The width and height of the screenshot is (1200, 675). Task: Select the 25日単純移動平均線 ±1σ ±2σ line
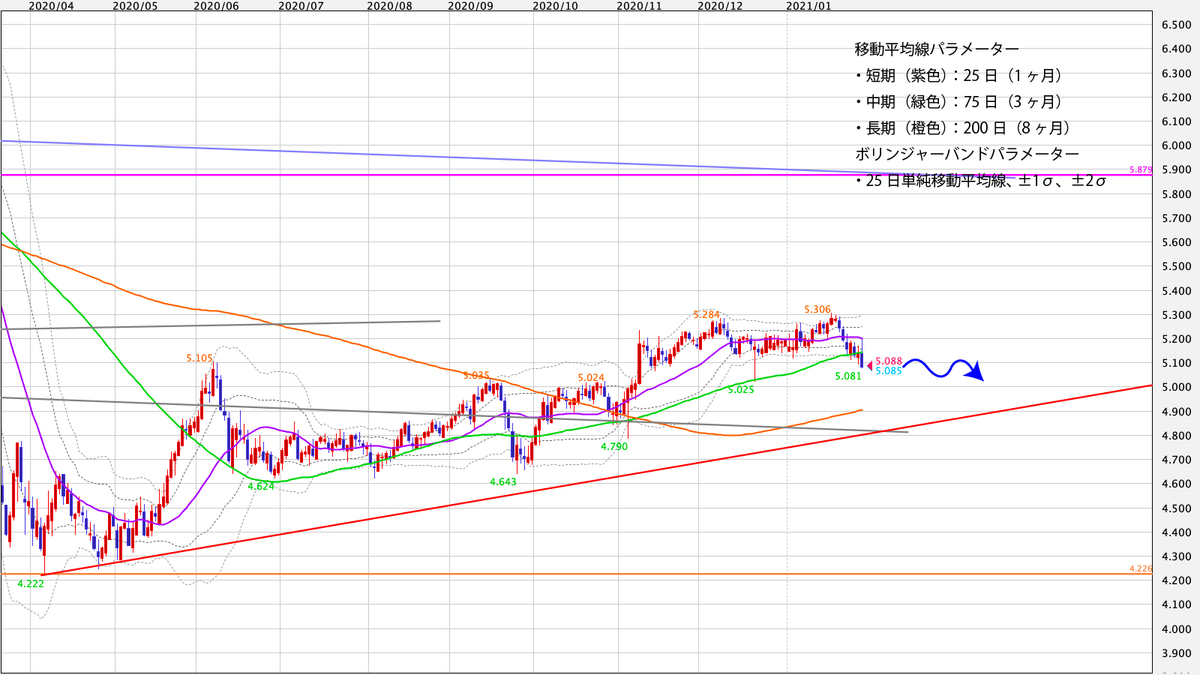(980, 182)
